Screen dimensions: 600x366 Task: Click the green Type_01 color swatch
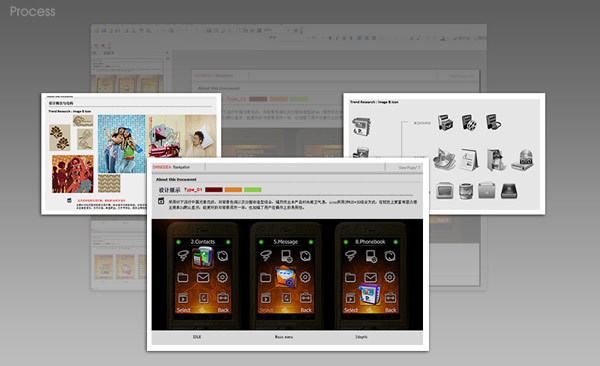(x=253, y=190)
